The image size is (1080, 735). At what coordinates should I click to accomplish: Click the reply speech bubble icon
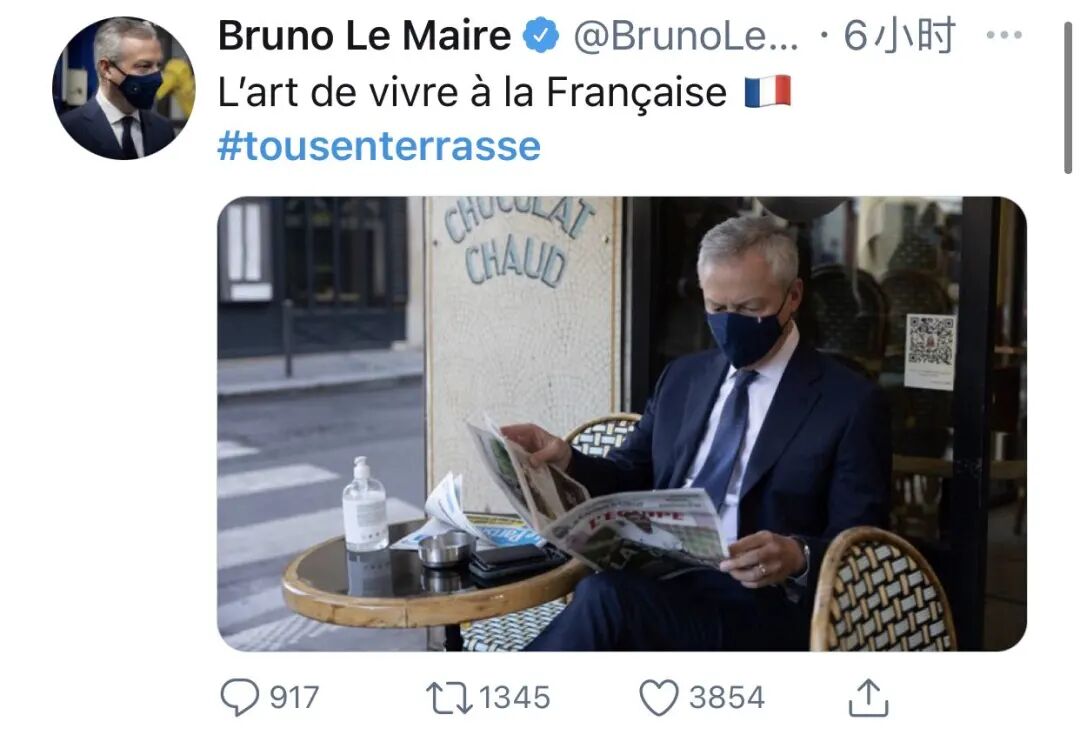[240, 697]
